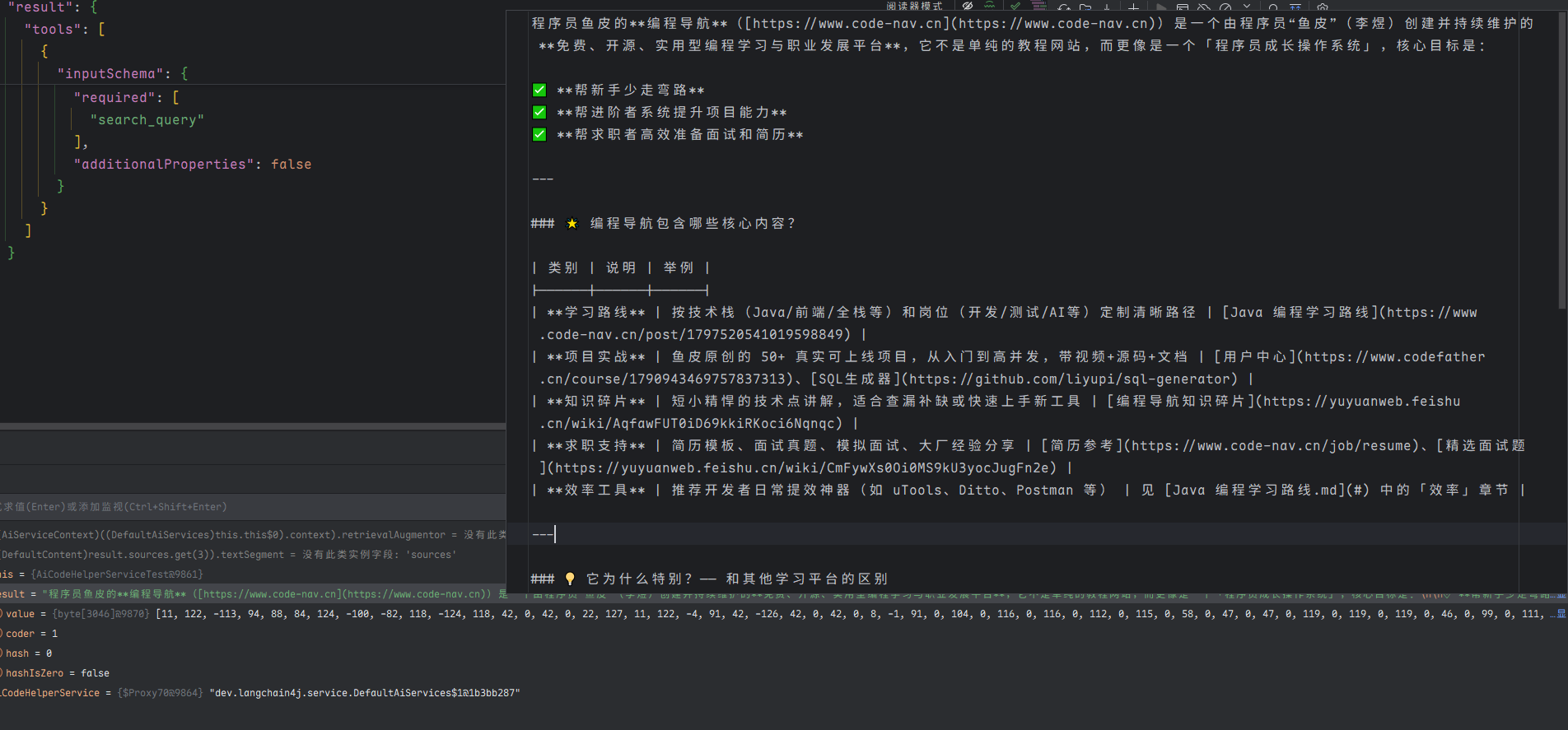This screenshot has width=1568, height=730.
Task: Click the "required" key in JSON
Action: tap(114, 97)
